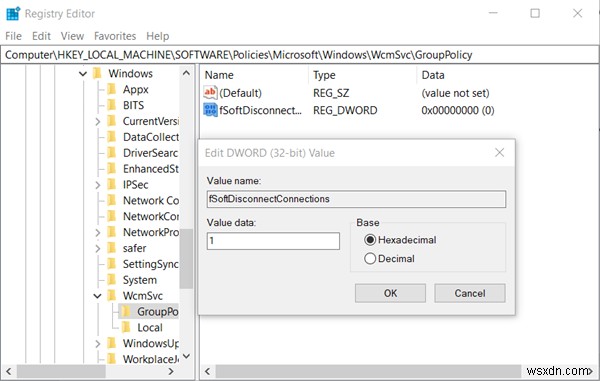This screenshot has height=381, width=600.
Task: Open the Help menu
Action: tap(158, 36)
